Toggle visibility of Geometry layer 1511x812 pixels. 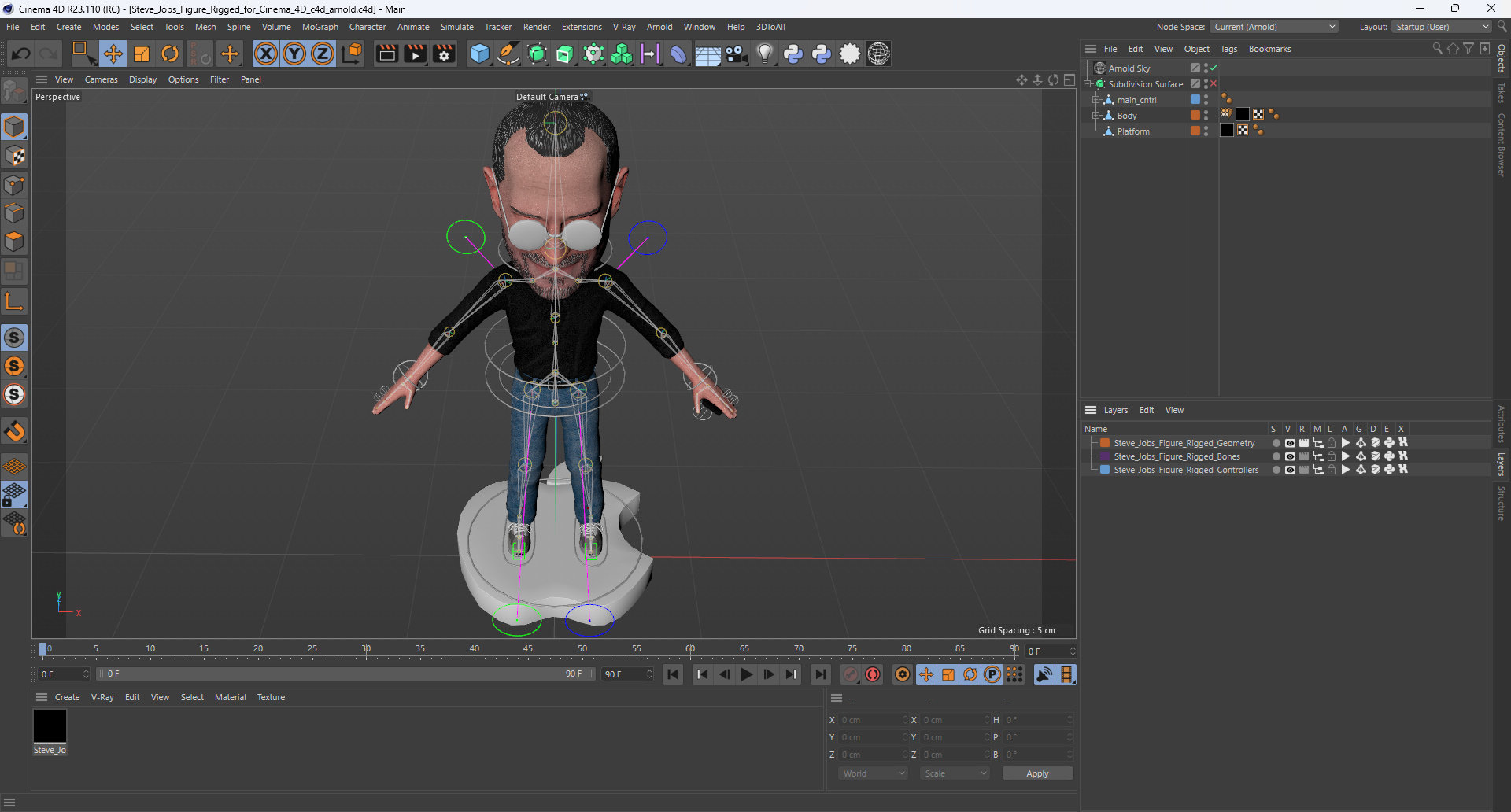[1289, 443]
